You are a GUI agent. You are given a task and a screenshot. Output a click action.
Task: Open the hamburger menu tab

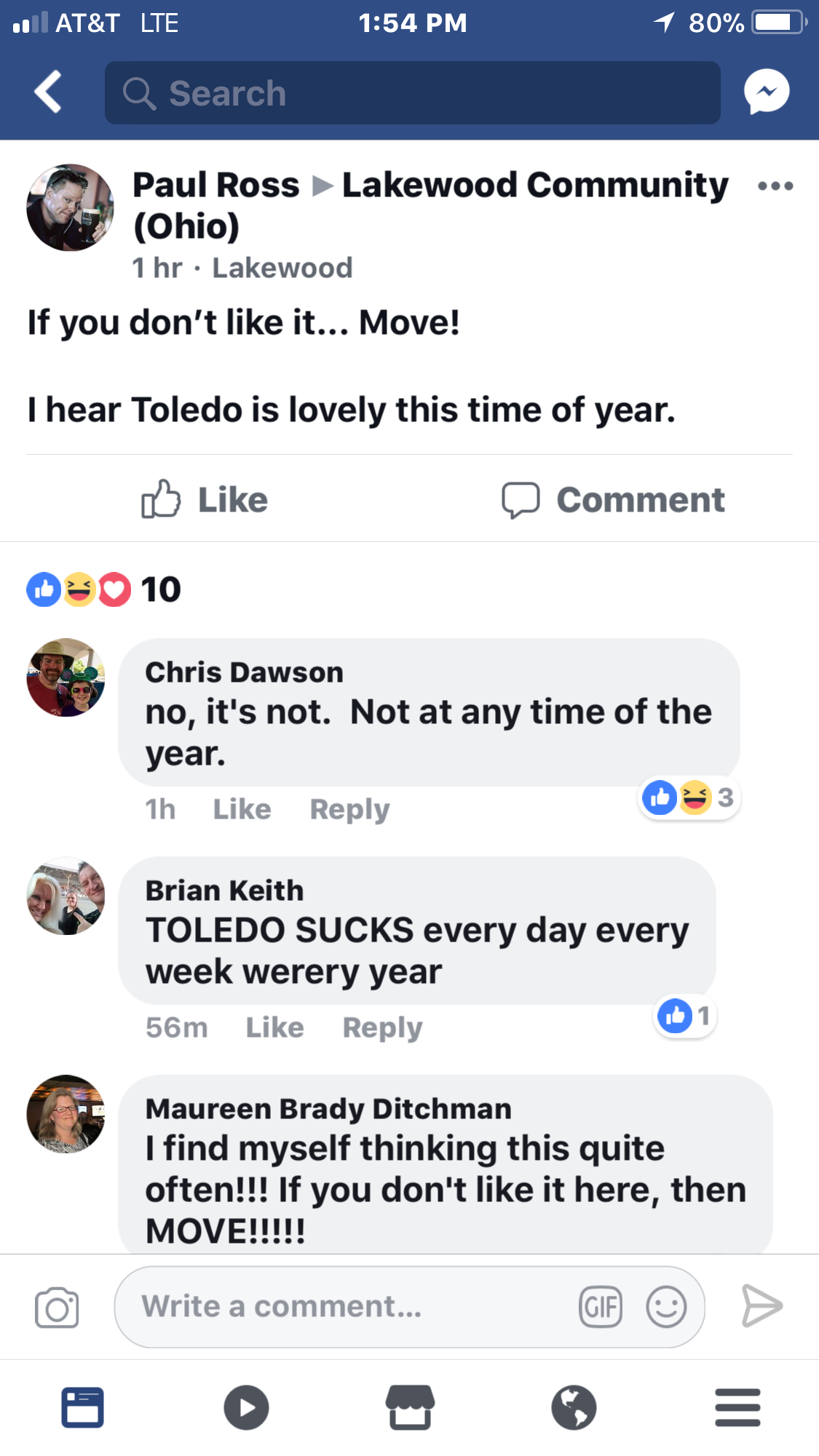pyautogui.click(x=737, y=1407)
